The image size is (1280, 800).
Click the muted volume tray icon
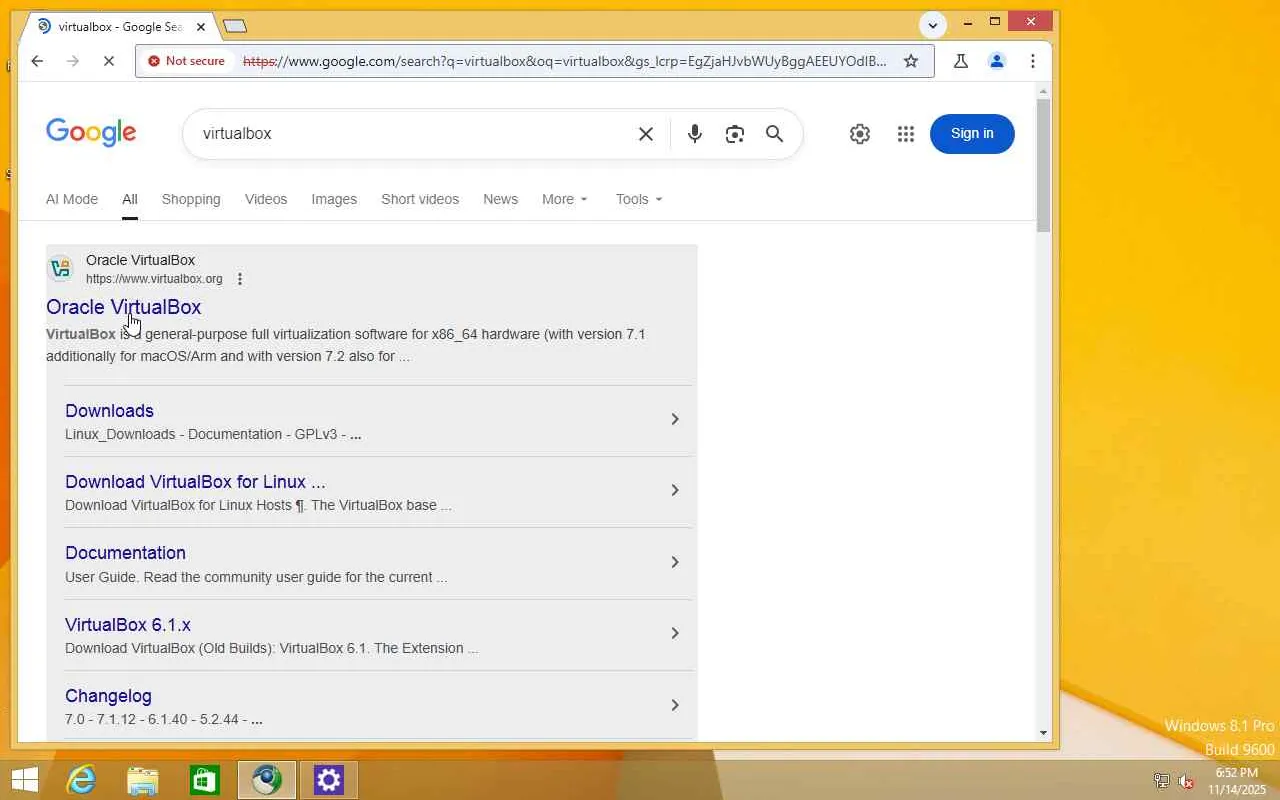(x=1186, y=781)
